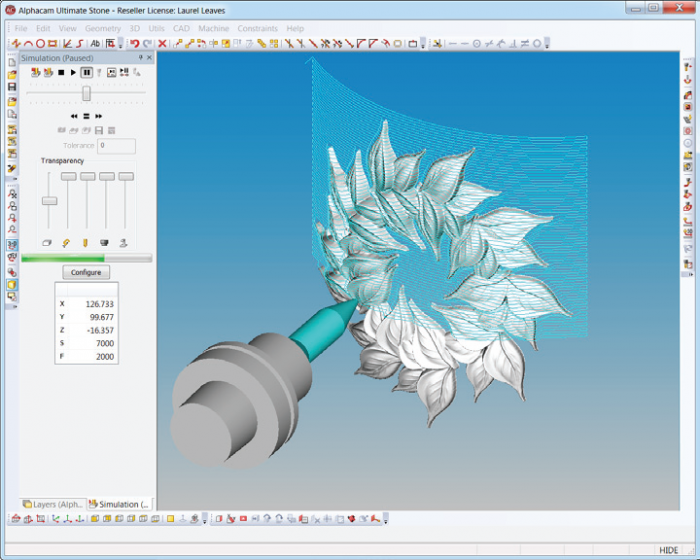
Task: Click the yellow cube icon in left sidebar
Action: click(12, 285)
